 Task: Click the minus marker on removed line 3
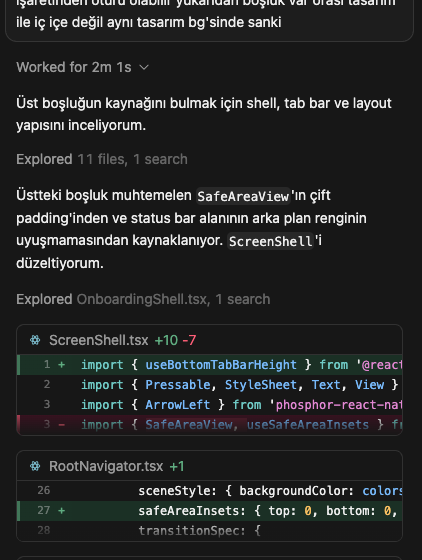(62, 425)
